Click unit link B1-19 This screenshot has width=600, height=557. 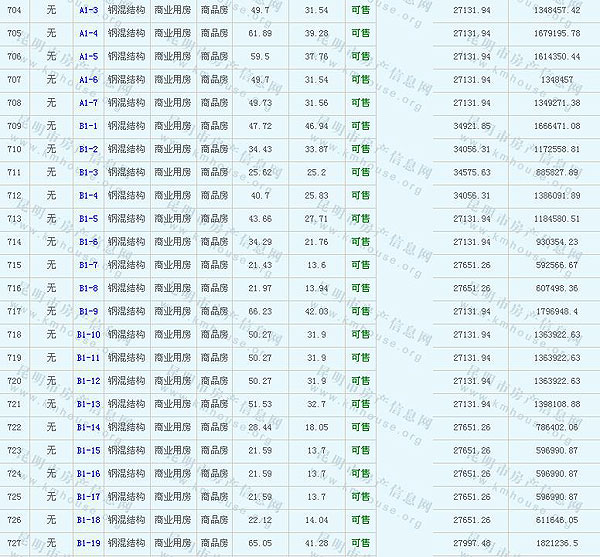click(x=88, y=543)
